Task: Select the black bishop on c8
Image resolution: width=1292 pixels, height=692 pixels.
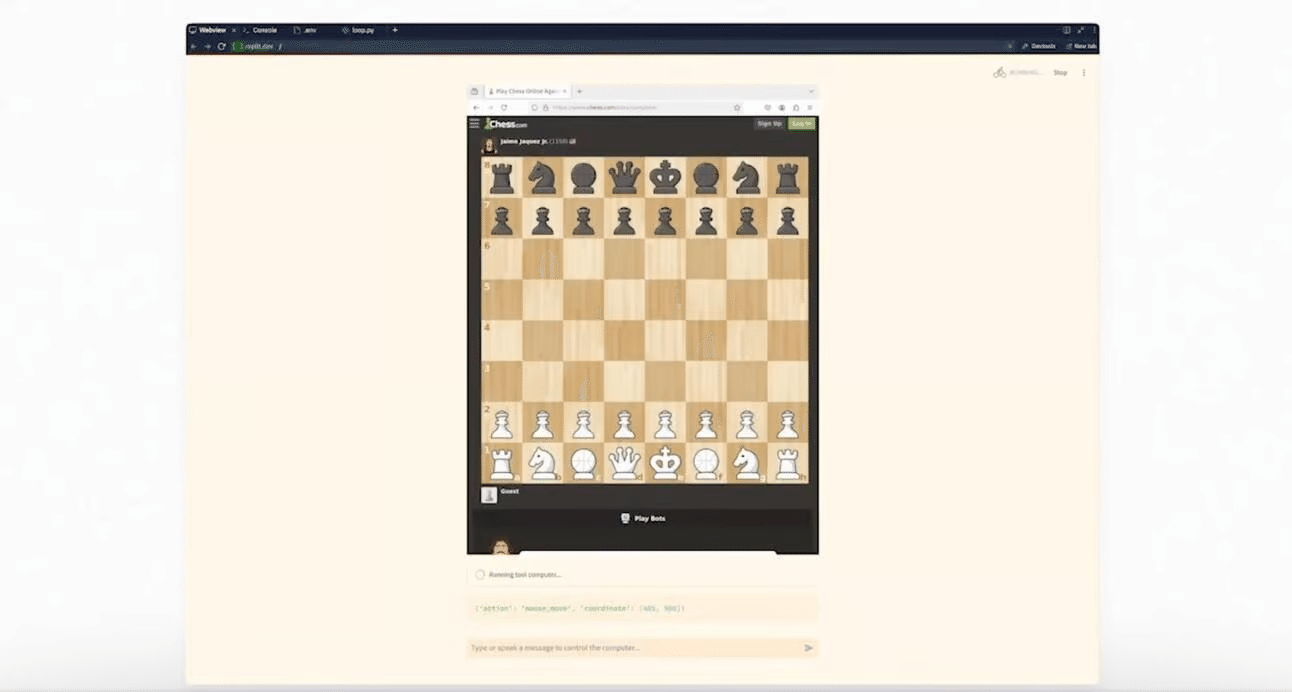Action: 583,178
